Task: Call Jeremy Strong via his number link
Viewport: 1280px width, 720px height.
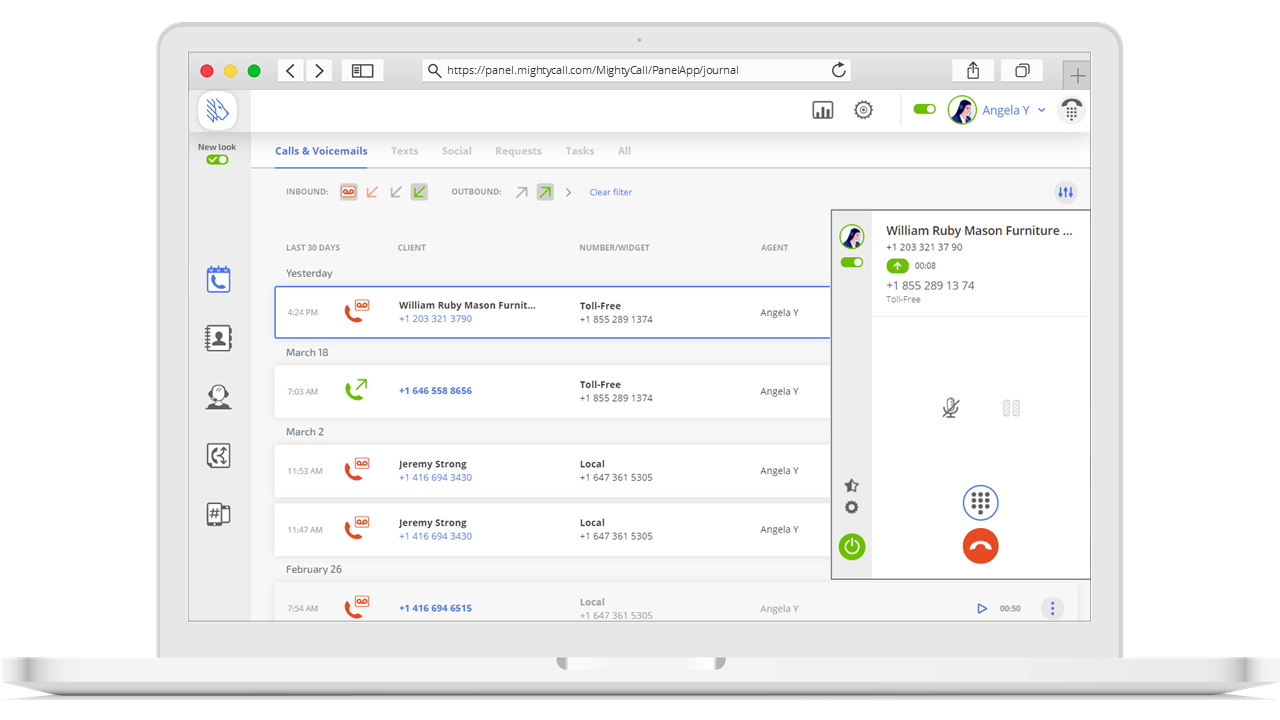Action: point(435,477)
